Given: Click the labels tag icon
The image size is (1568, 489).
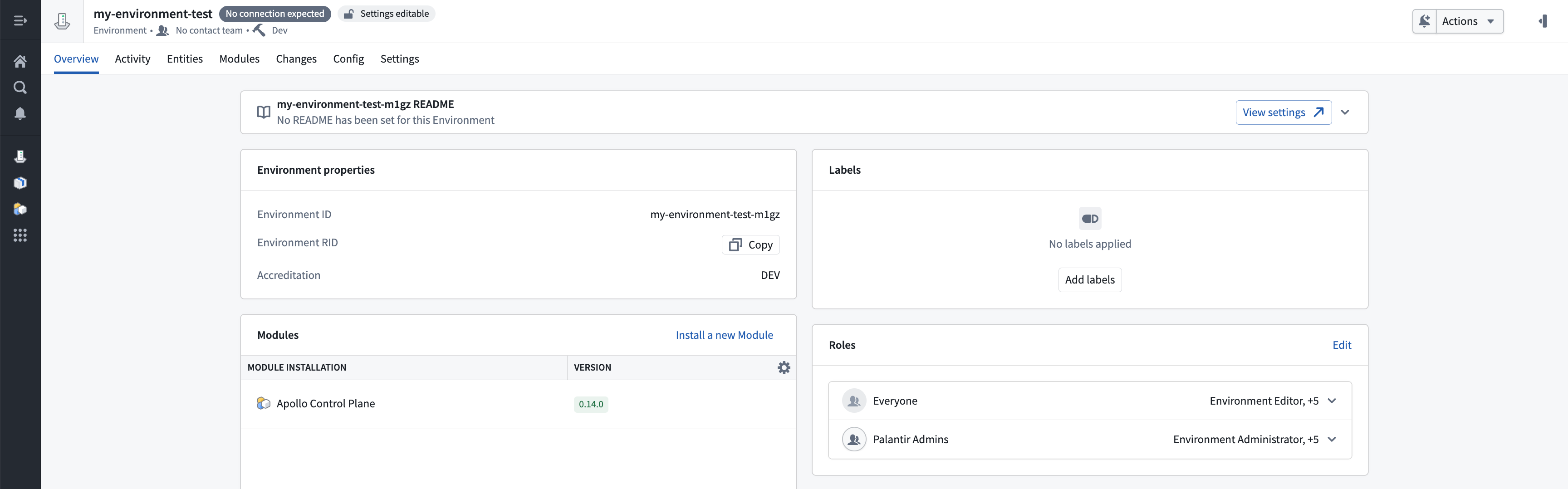Looking at the screenshot, I should (1090, 218).
